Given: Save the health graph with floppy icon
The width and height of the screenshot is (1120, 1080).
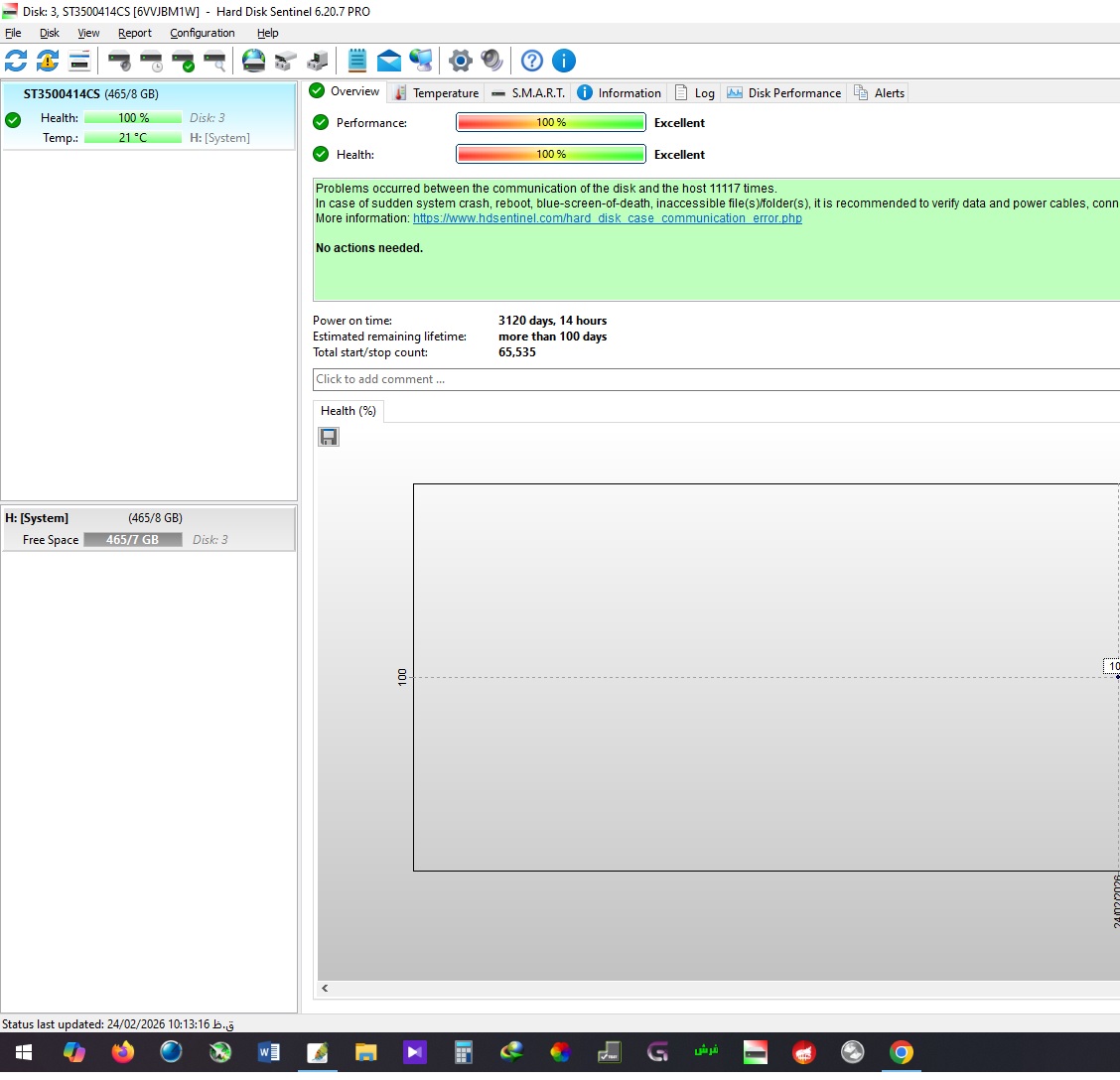Looking at the screenshot, I should point(329,437).
